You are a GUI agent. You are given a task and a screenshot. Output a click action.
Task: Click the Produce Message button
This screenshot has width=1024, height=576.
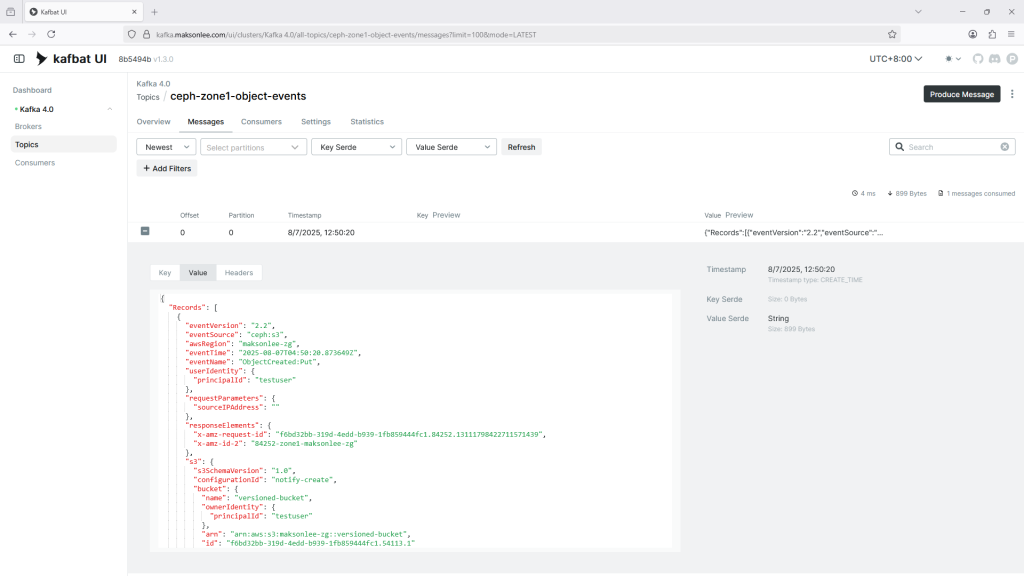(x=962, y=94)
